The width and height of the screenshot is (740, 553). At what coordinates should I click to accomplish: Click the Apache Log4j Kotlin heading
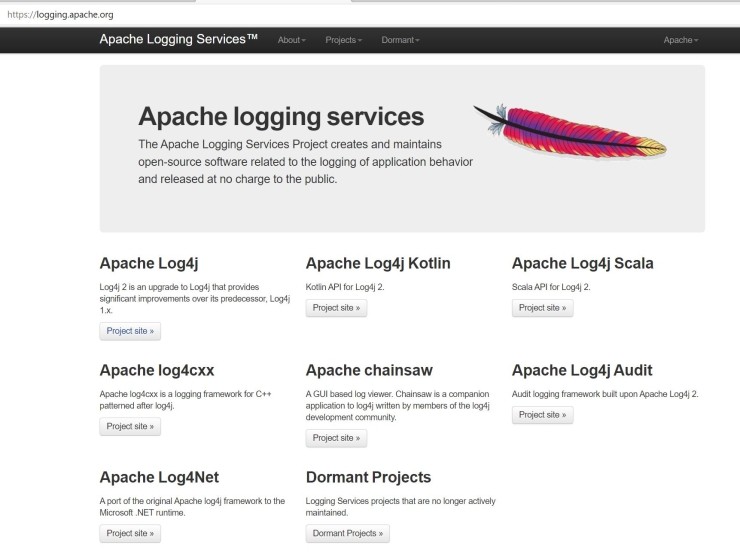(x=378, y=264)
